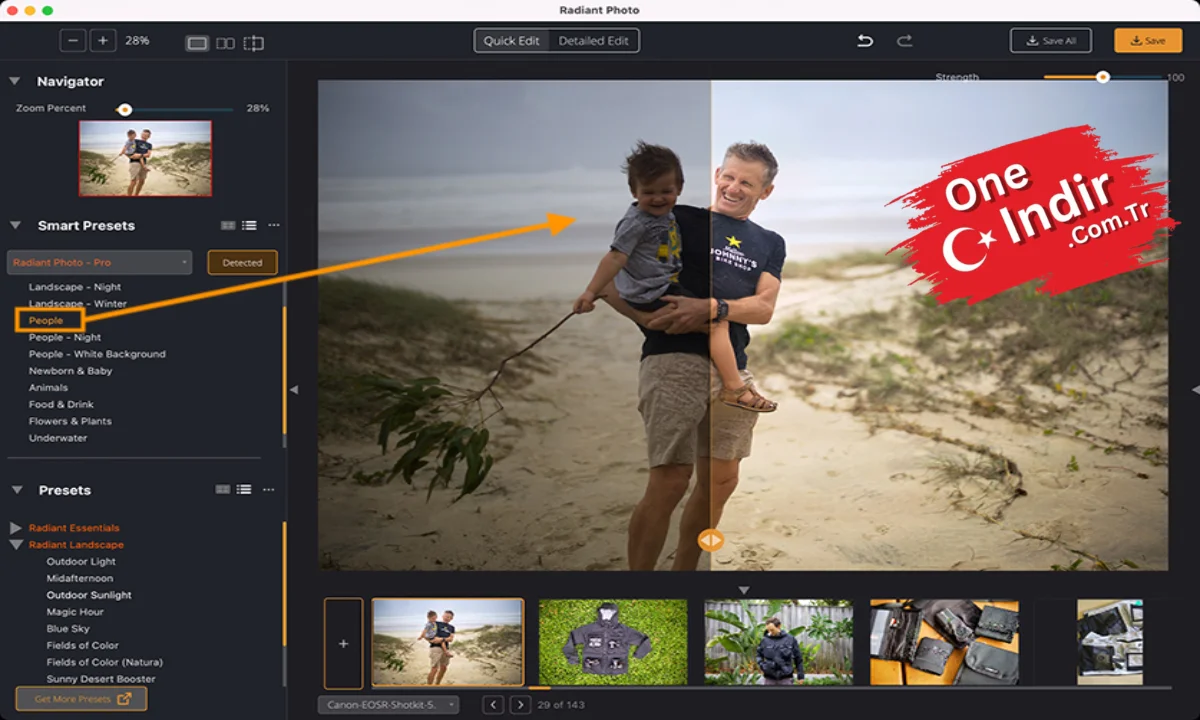Click the zoom out minus button

pyautogui.click(x=72, y=41)
